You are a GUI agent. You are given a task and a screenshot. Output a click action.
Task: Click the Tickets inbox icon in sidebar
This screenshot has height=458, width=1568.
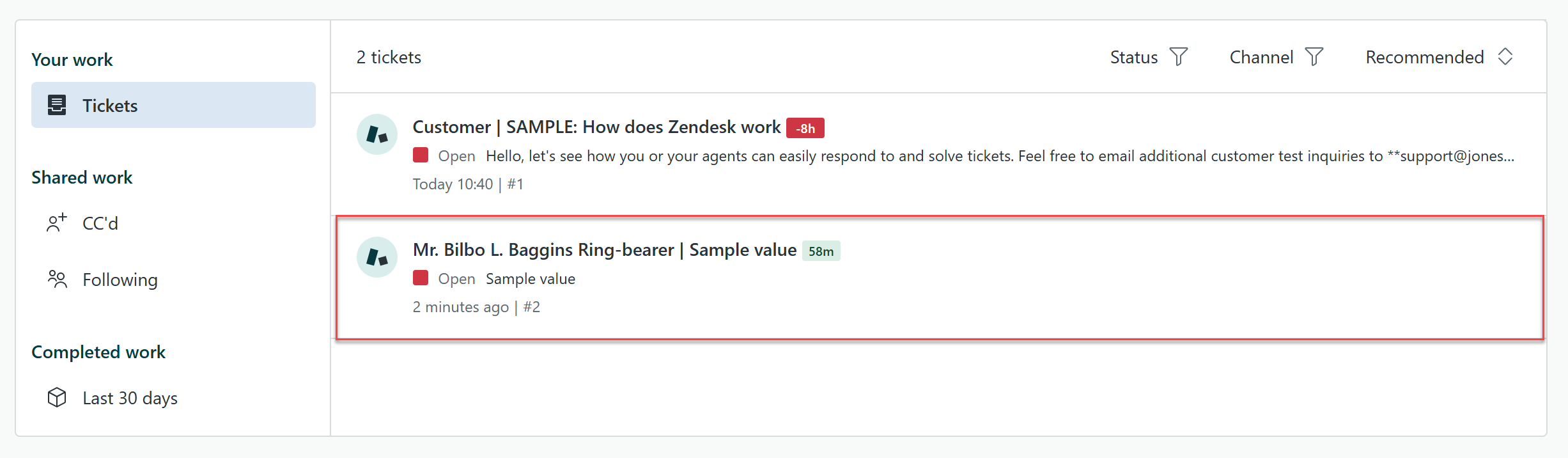pyautogui.click(x=57, y=105)
